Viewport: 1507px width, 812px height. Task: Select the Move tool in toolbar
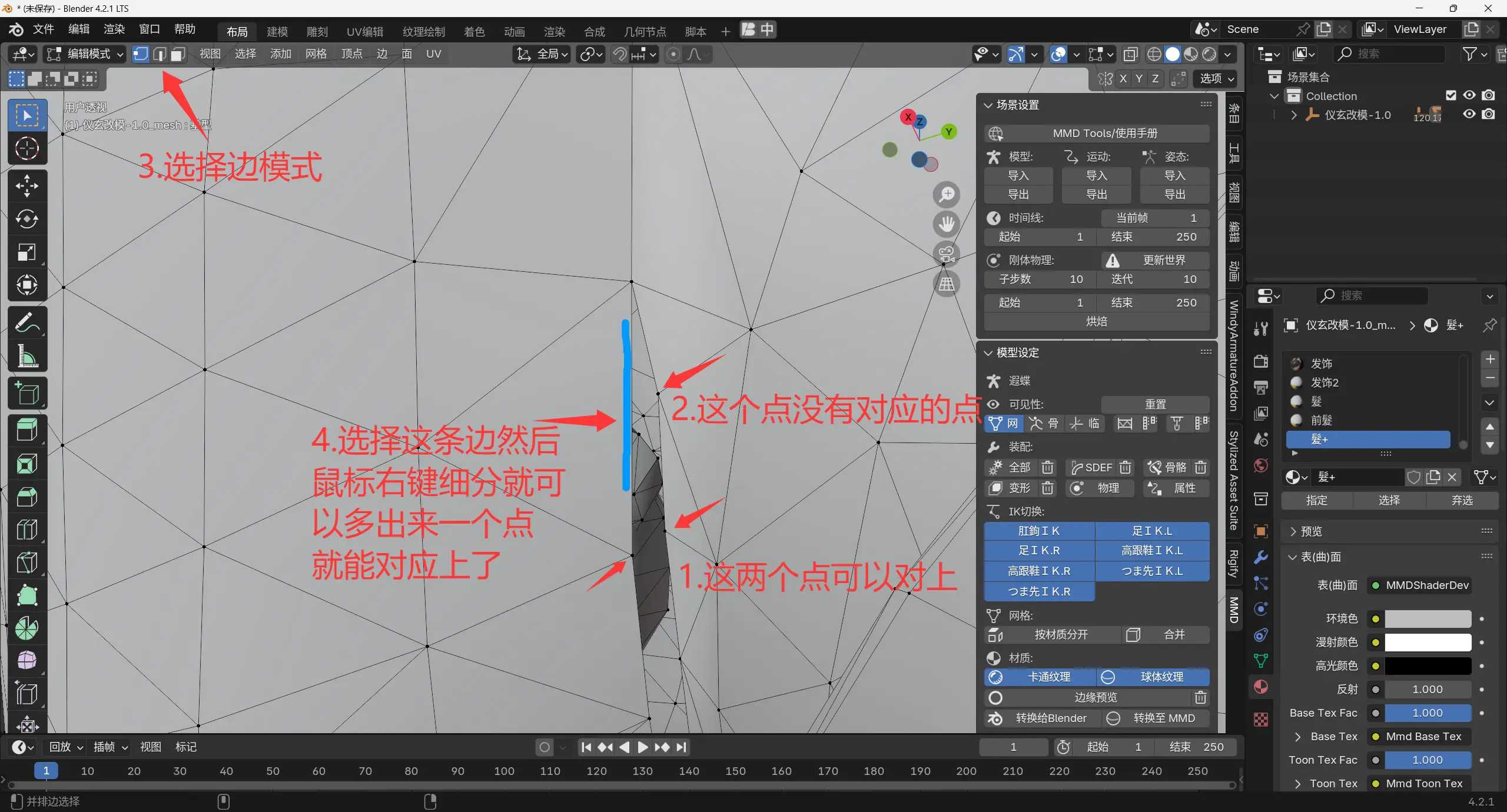coord(26,186)
